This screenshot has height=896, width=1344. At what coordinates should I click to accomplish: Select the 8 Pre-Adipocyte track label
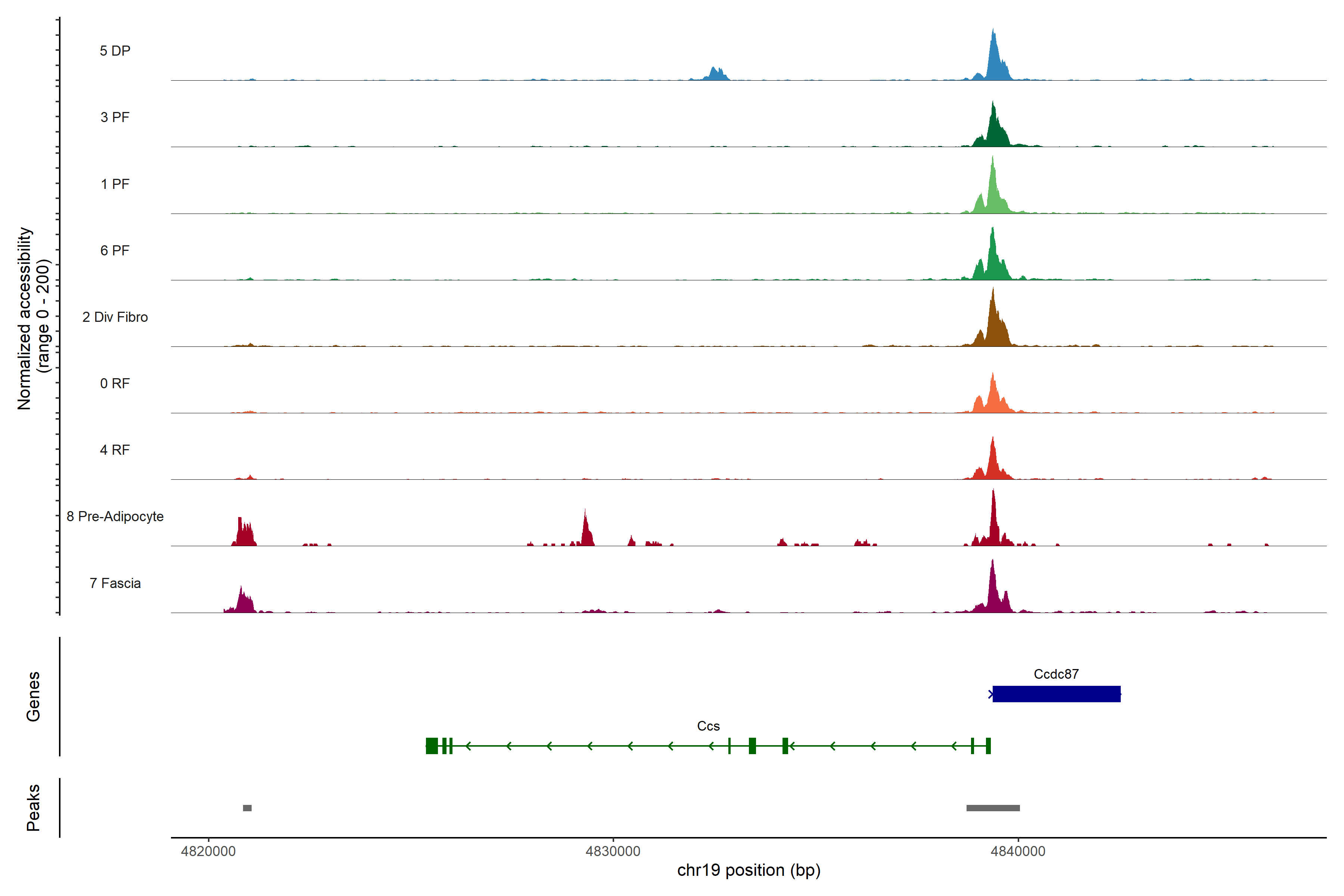tap(115, 517)
